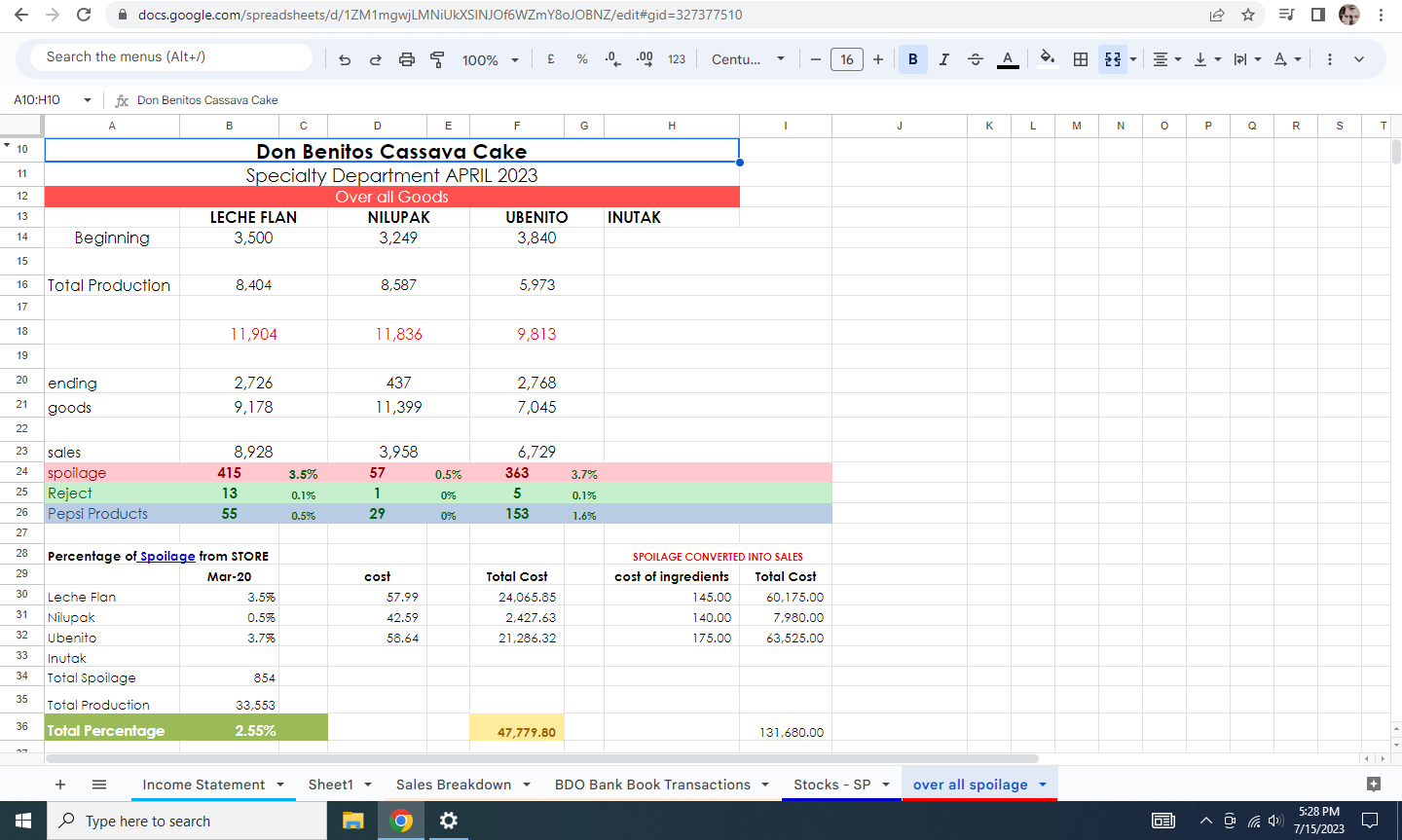Hide the menus with the toolbar chevron
The width and height of the screenshot is (1402, 840).
click(1359, 59)
